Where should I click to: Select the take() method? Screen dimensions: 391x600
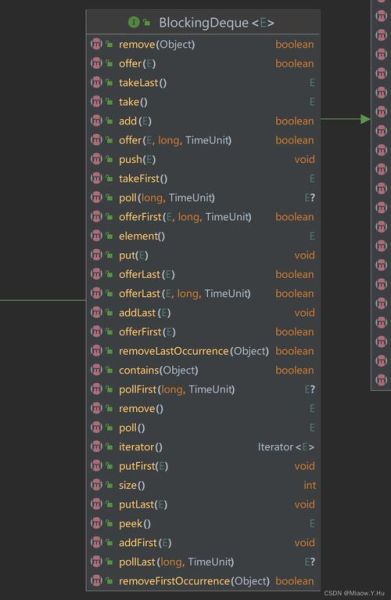click(133, 102)
